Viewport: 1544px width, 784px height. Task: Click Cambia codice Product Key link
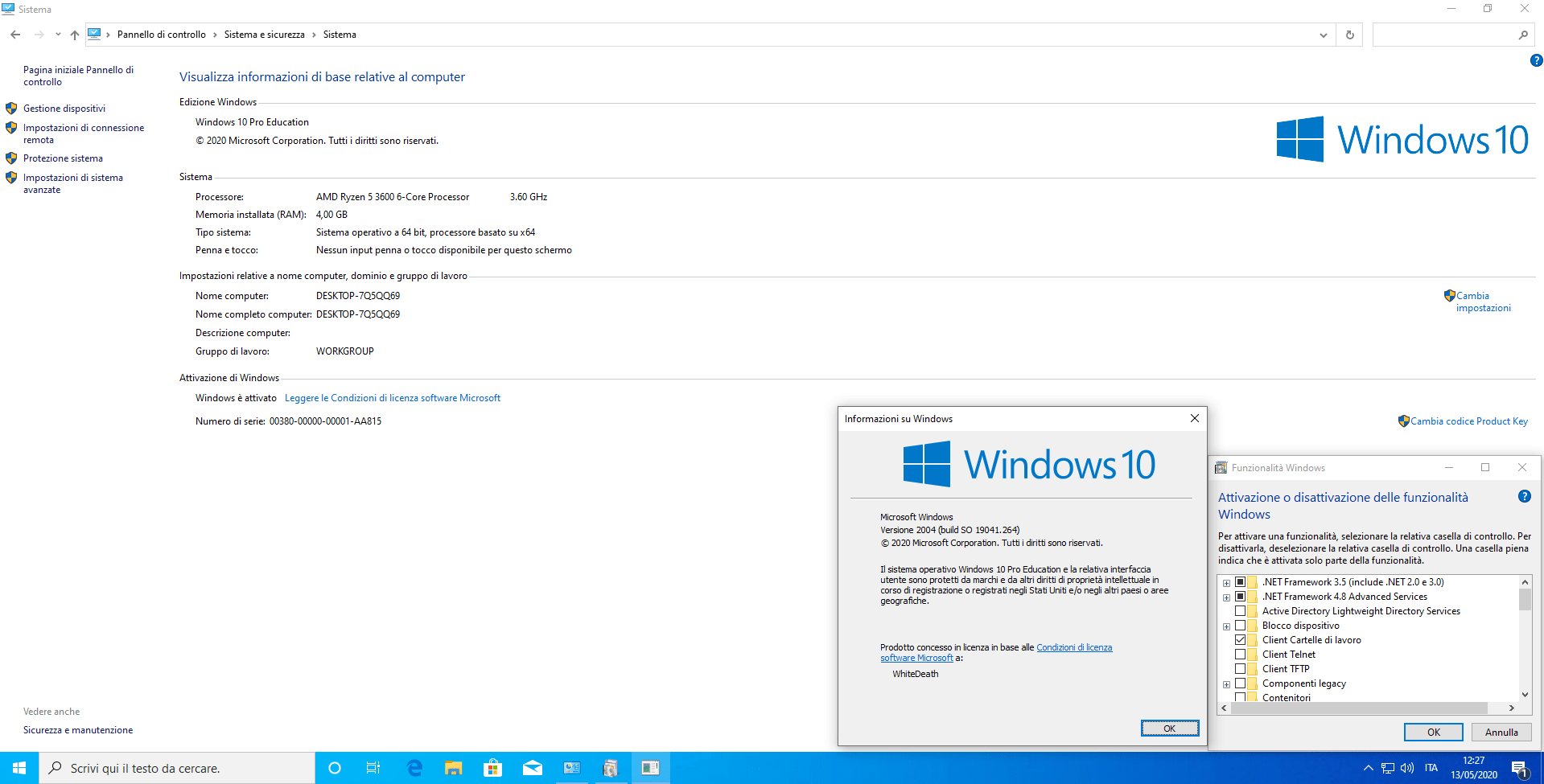[1468, 421]
